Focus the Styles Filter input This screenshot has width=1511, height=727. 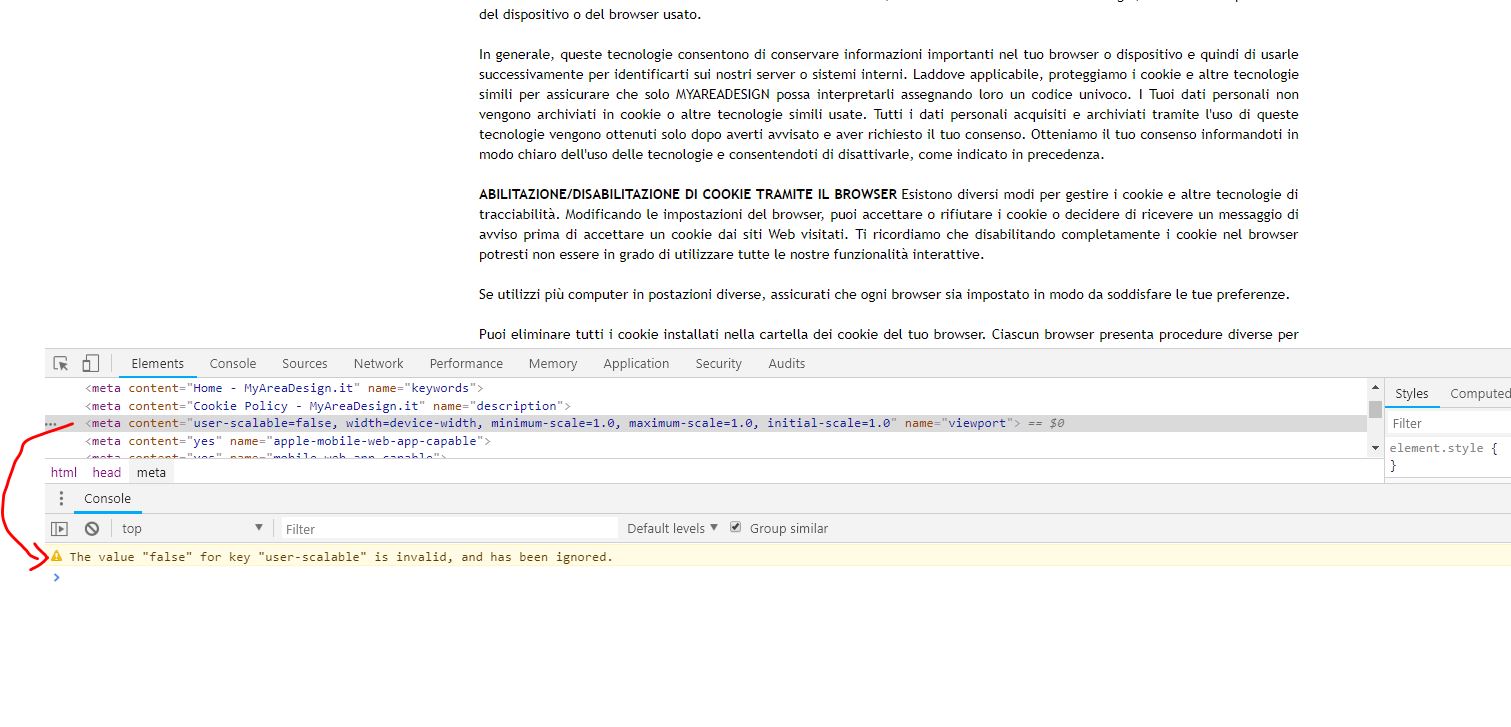(1448, 423)
